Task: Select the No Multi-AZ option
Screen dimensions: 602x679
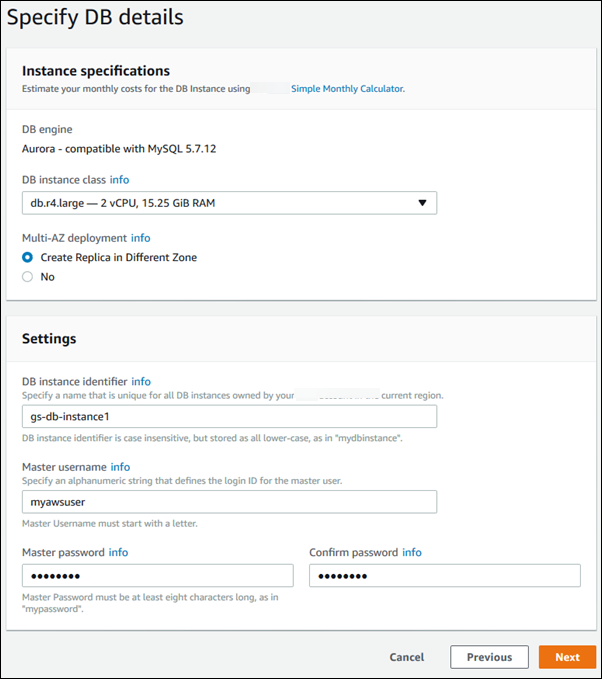Action: tap(28, 277)
